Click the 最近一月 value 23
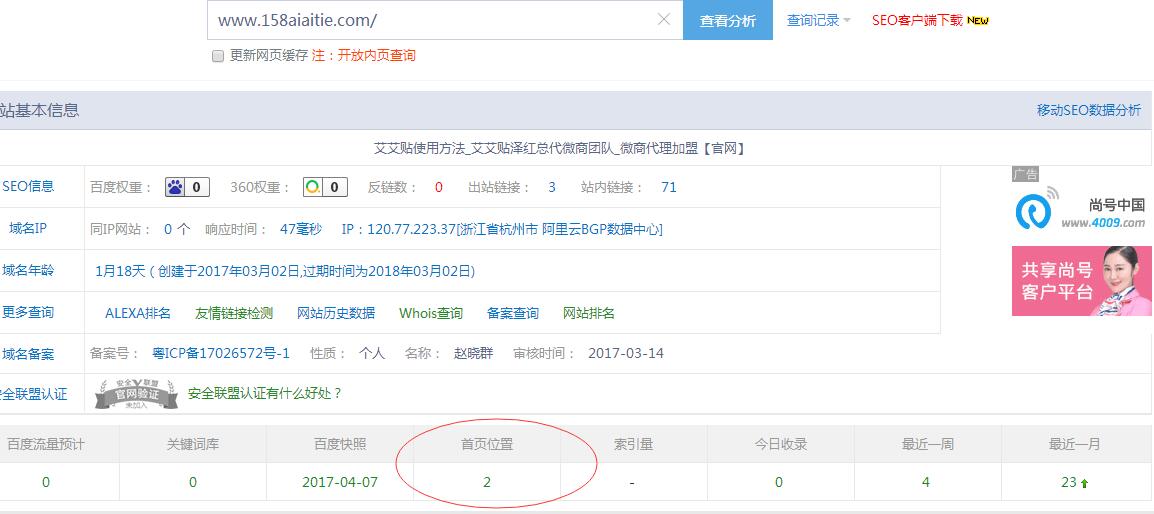 (1069, 482)
